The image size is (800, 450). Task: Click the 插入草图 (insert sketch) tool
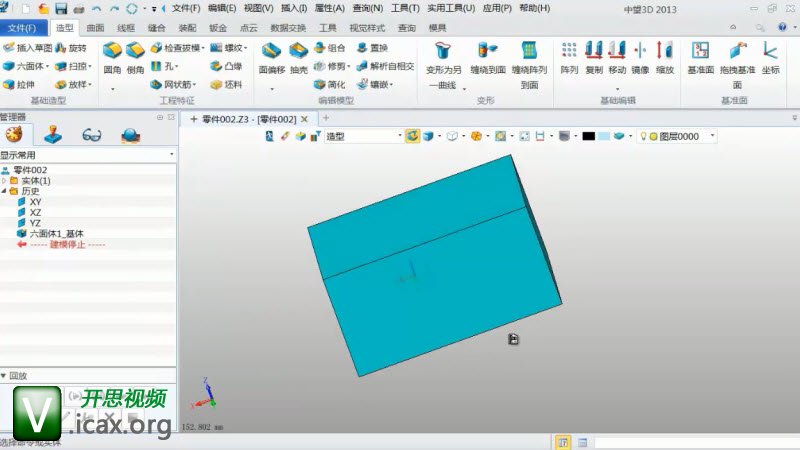click(28, 47)
